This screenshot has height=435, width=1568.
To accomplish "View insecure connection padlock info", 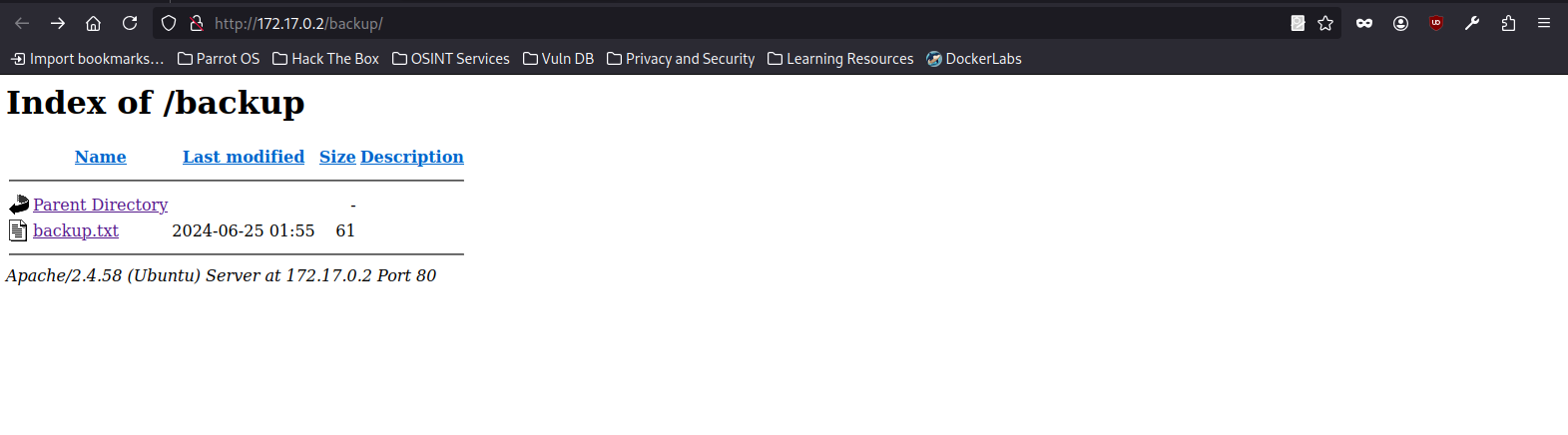I will point(197,23).
